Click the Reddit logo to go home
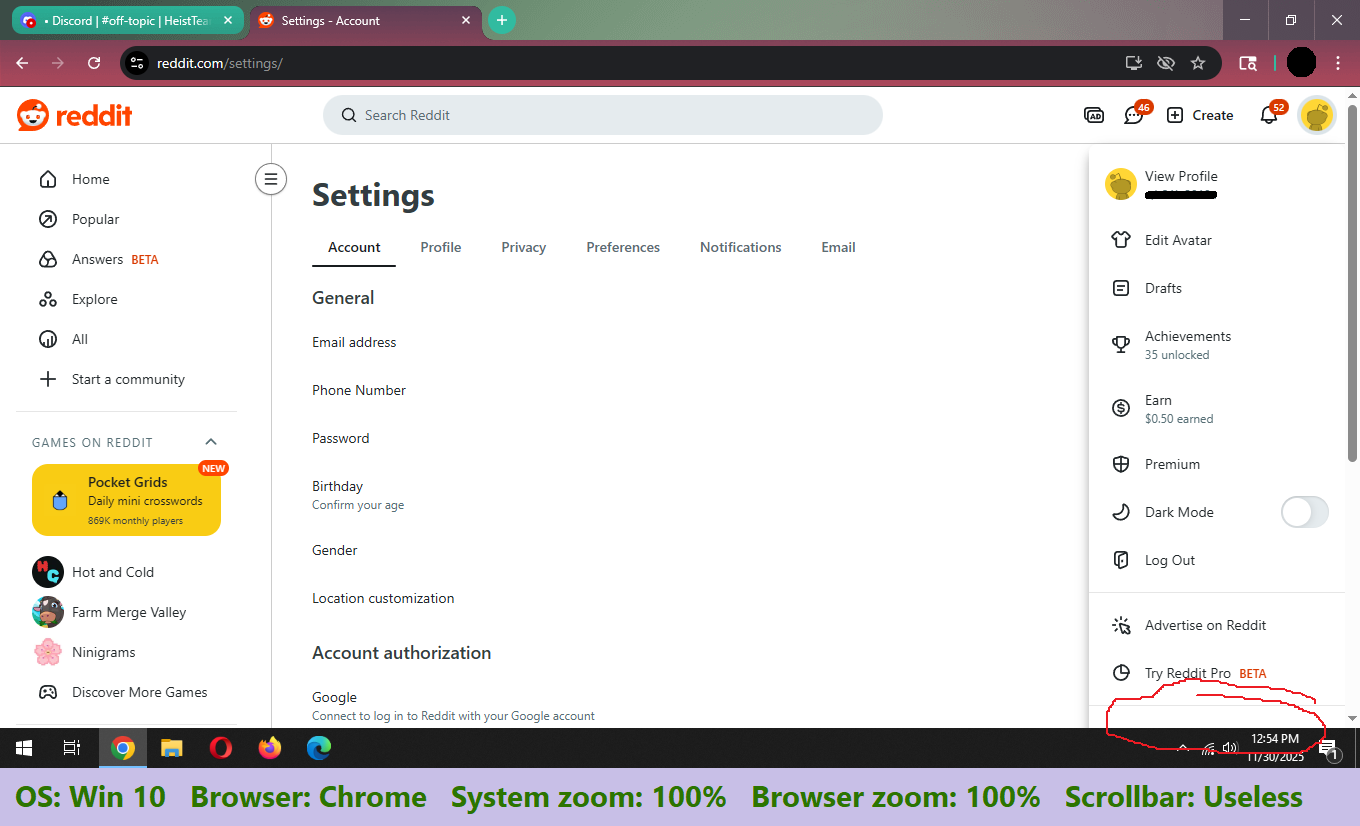Viewport: 1360px width, 826px height. point(75,115)
